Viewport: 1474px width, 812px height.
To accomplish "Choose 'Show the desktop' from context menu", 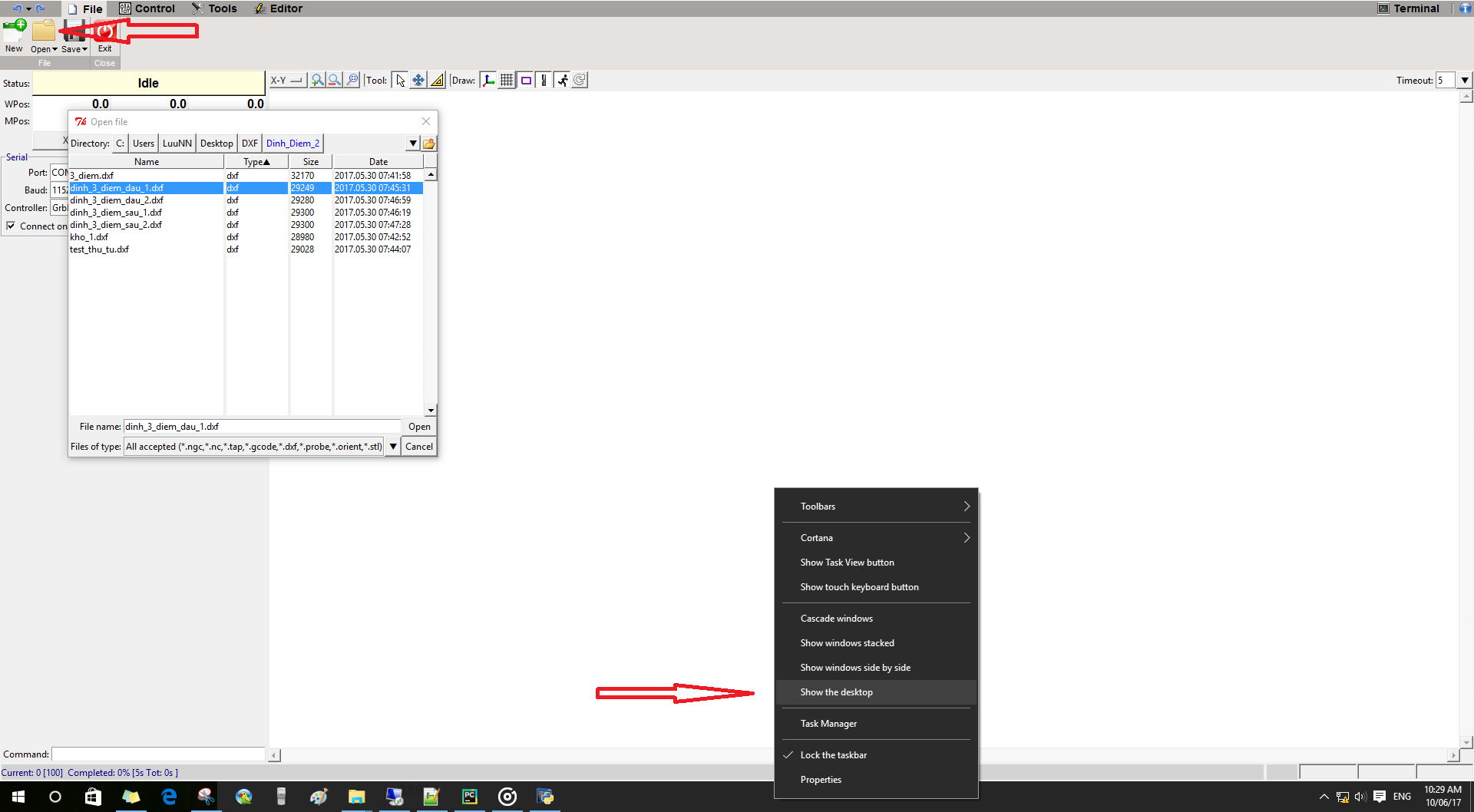I will [837, 692].
